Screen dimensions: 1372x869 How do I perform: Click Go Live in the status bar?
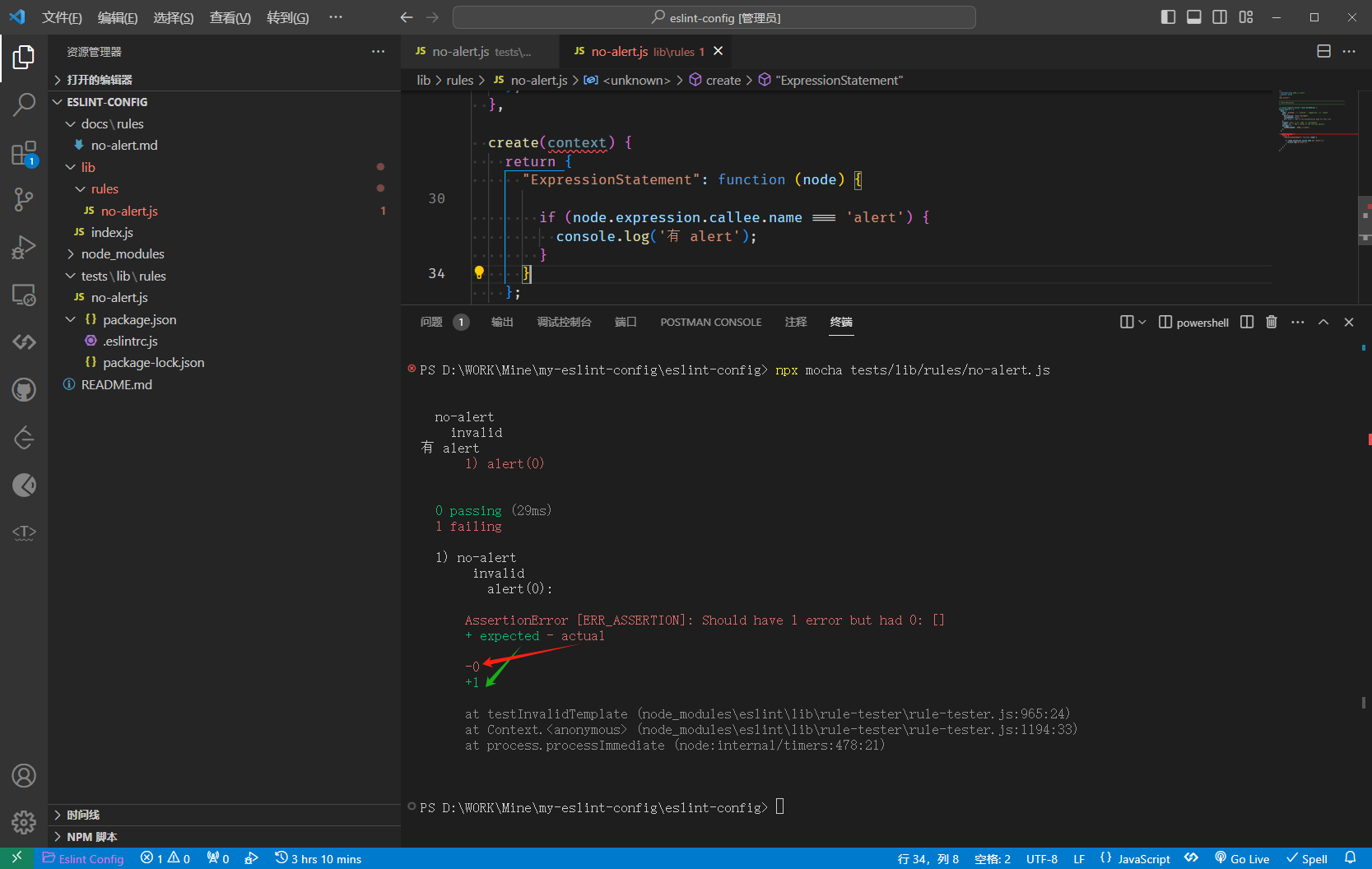(x=1242, y=858)
